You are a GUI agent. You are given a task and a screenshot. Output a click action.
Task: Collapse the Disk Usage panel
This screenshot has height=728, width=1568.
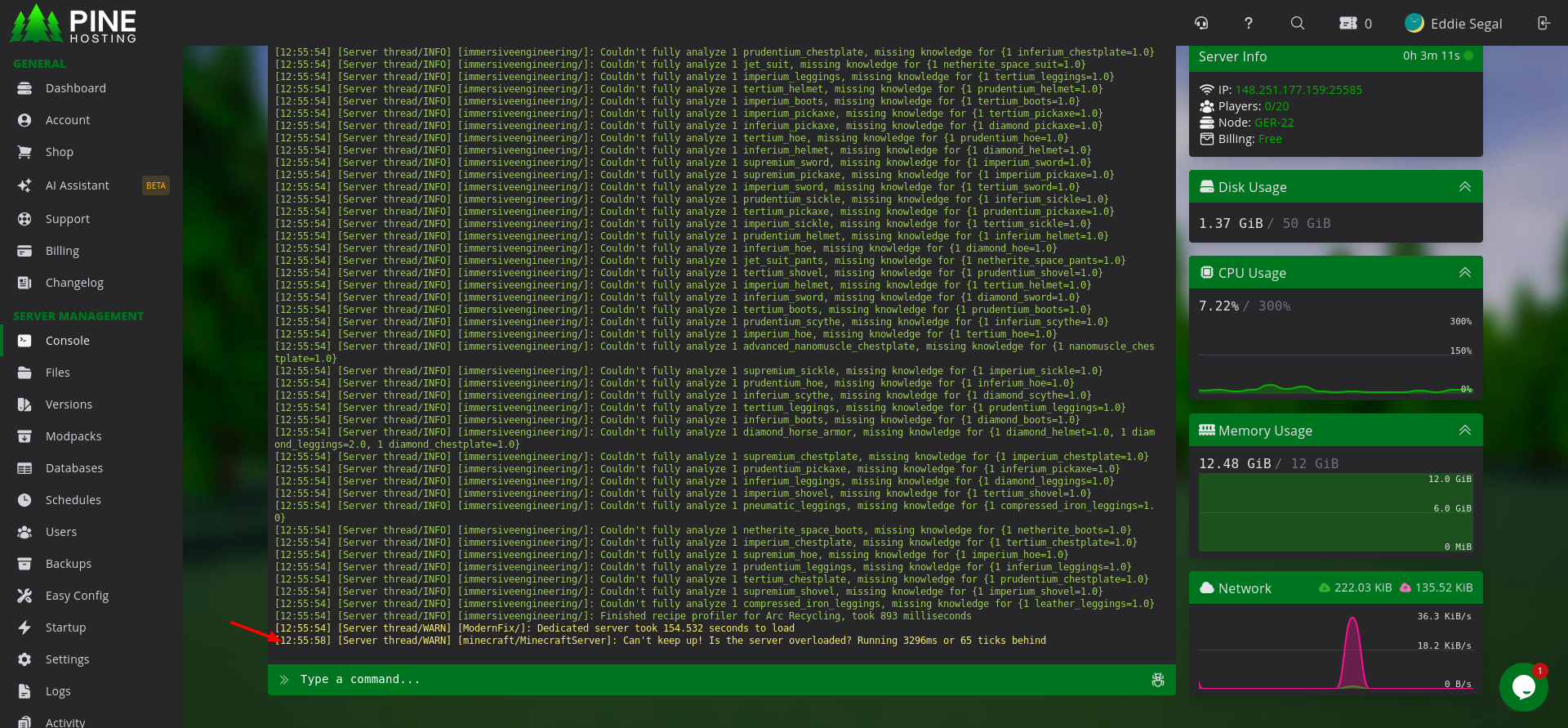1465,187
